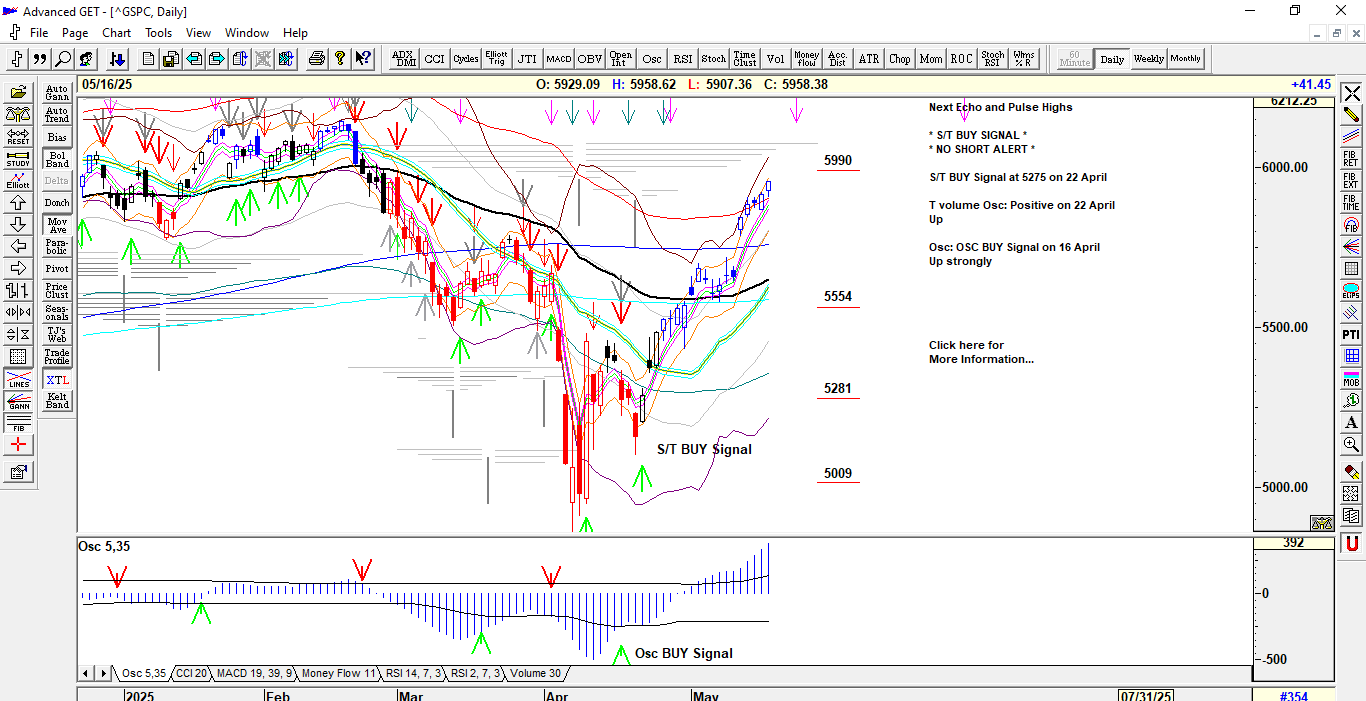Image resolution: width=1366 pixels, height=701 pixels.
Task: Toggle the Bol Band overlay
Action: pyautogui.click(x=57, y=159)
